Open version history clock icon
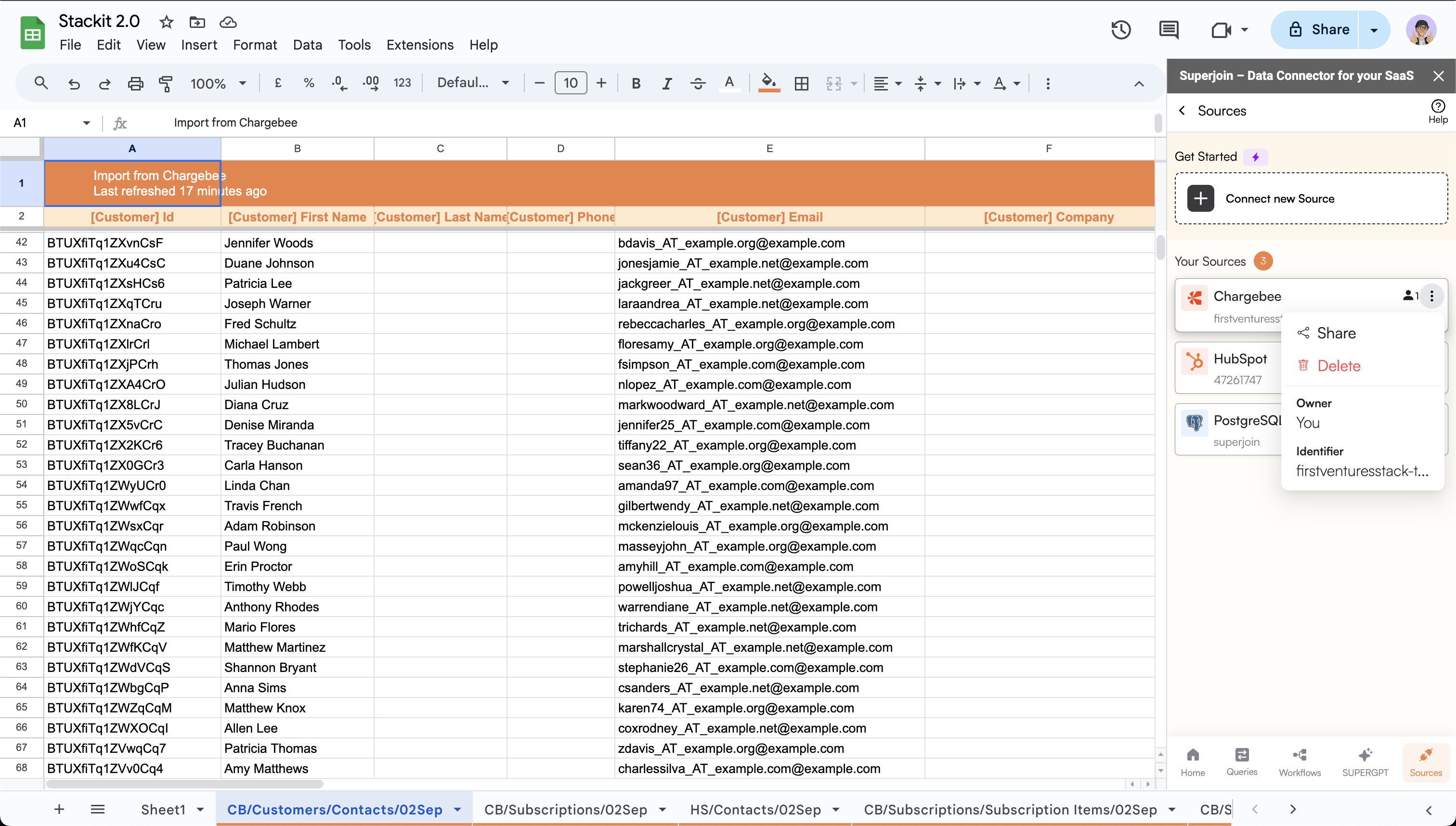Image resolution: width=1456 pixels, height=826 pixels. [1121, 29]
